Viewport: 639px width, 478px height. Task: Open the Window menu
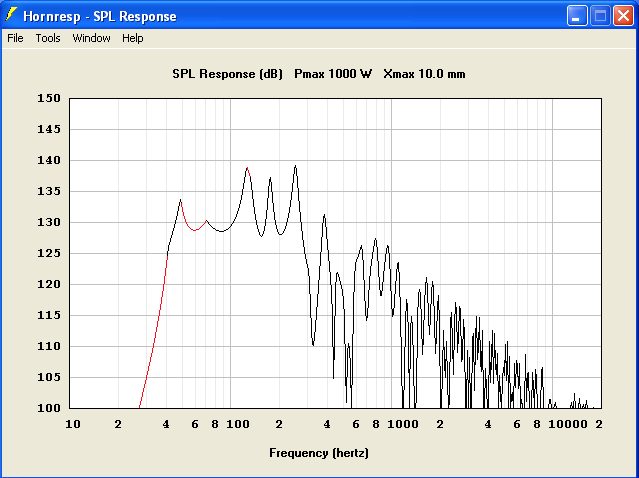pyautogui.click(x=91, y=38)
